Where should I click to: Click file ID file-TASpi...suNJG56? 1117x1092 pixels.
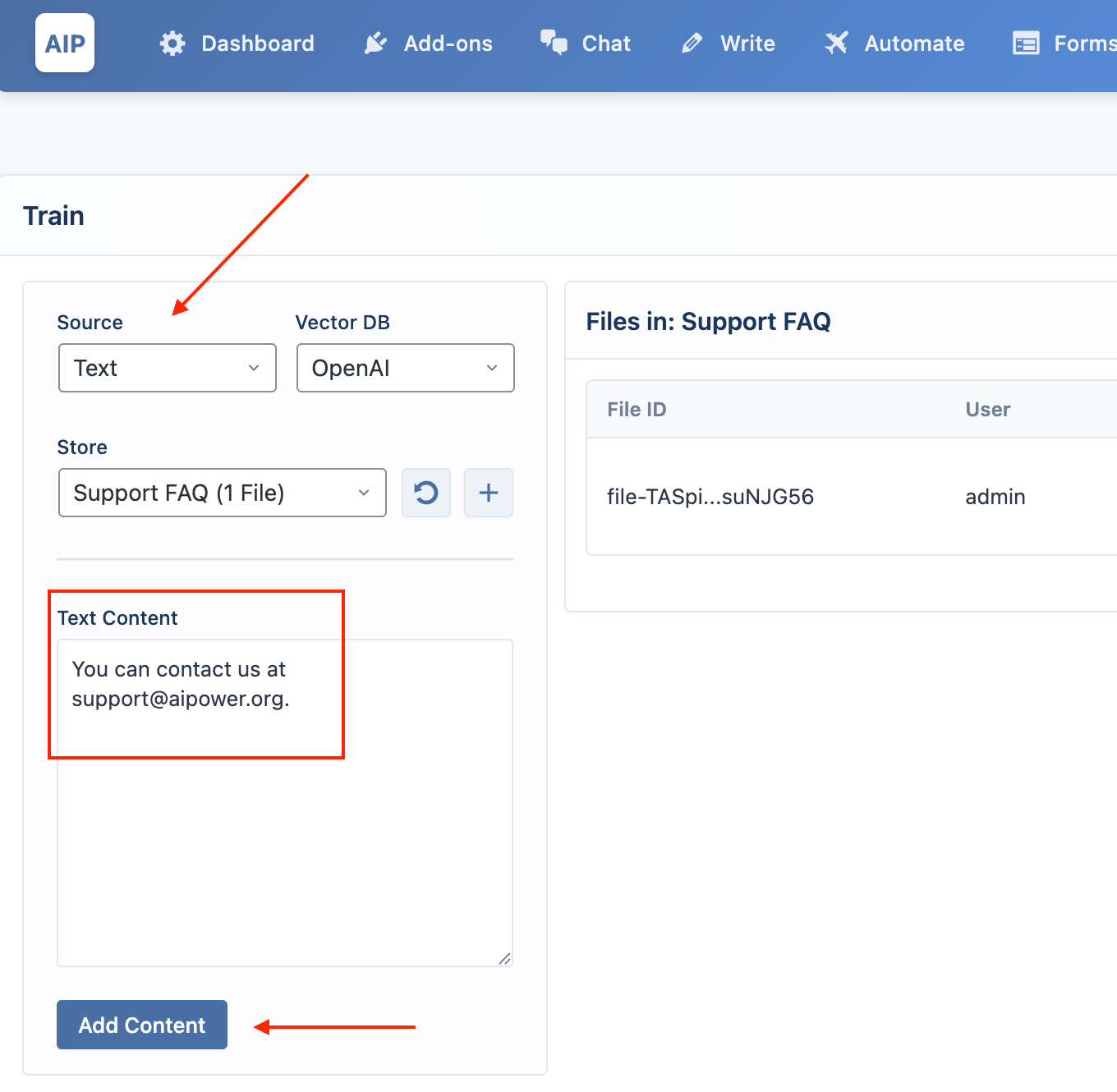pyautogui.click(x=710, y=497)
